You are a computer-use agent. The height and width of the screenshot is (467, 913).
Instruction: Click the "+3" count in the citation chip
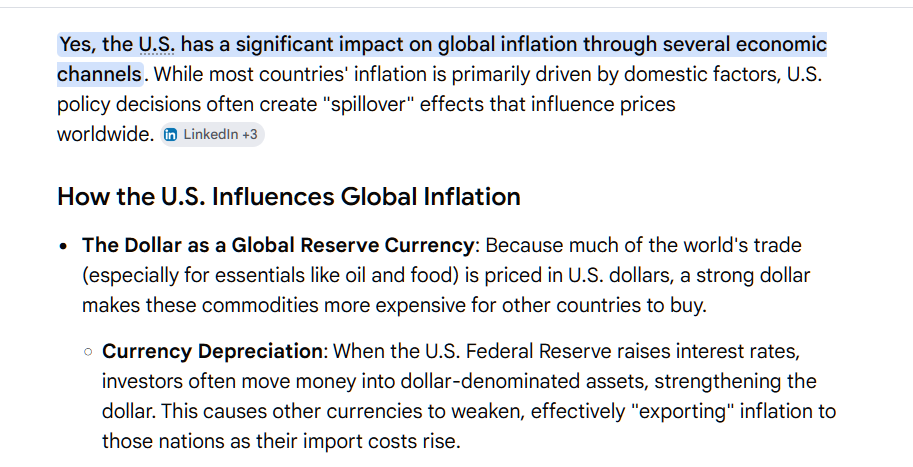250,135
